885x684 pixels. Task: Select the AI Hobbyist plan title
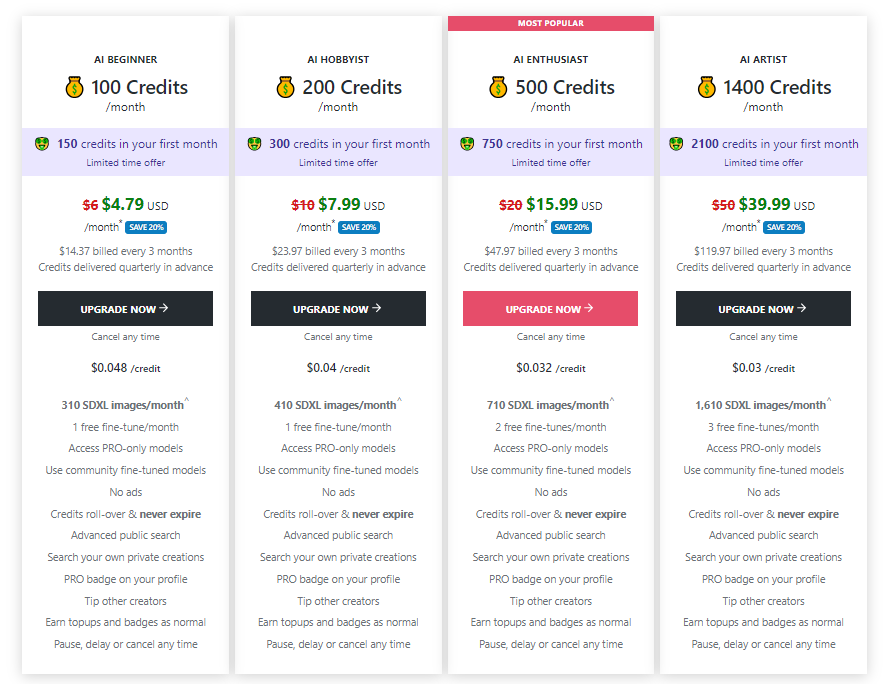click(338, 59)
